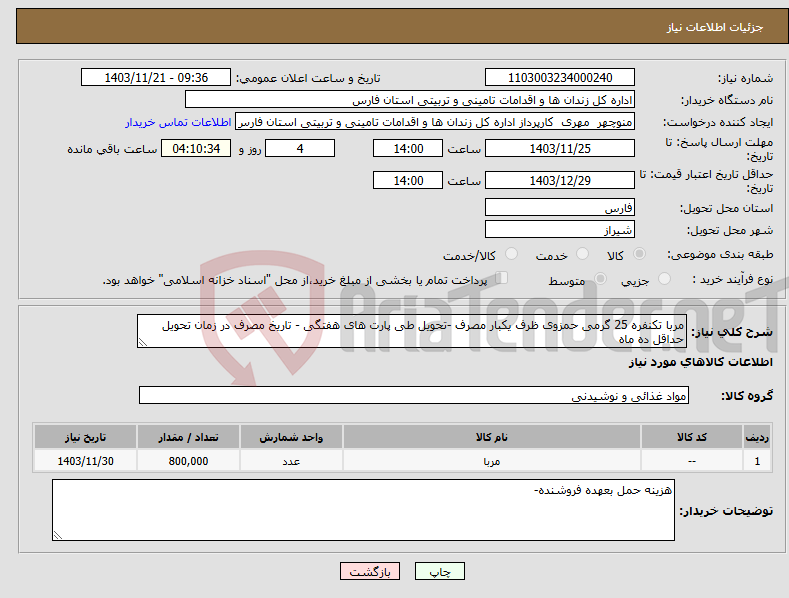Click the response deadline time 14:00 field
The width and height of the screenshot is (789, 598).
[408, 148]
